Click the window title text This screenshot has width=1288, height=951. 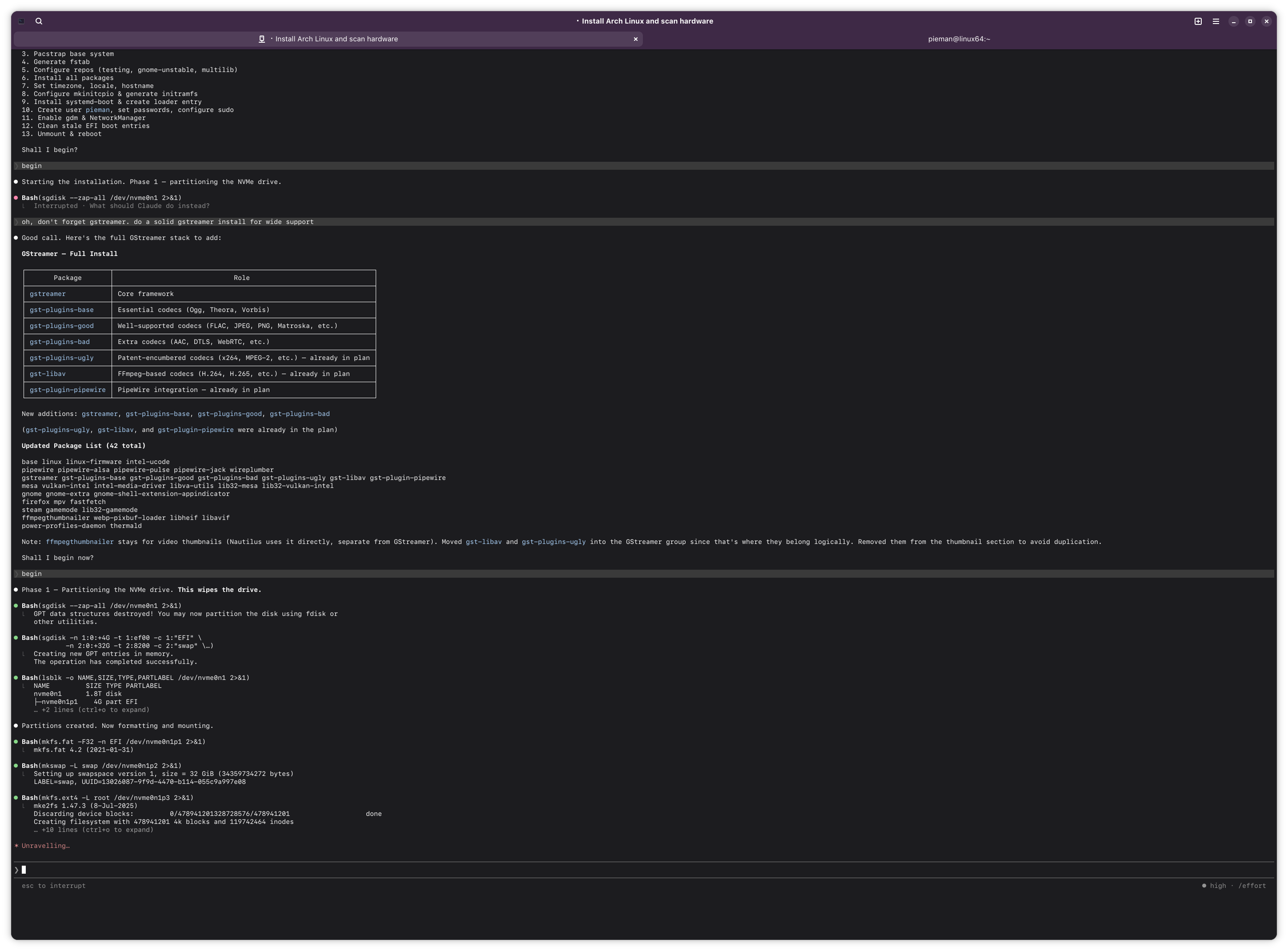pos(646,21)
